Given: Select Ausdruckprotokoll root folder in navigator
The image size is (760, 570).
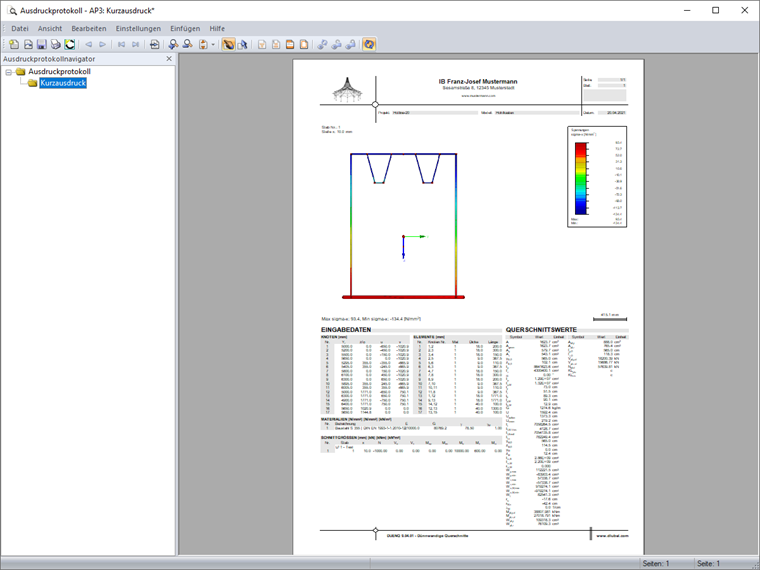Looking at the screenshot, I should pos(59,72).
